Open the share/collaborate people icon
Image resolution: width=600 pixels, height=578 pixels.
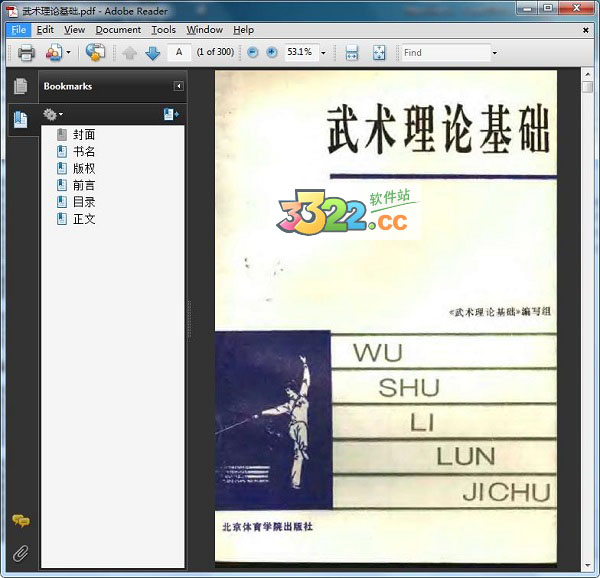pos(54,52)
